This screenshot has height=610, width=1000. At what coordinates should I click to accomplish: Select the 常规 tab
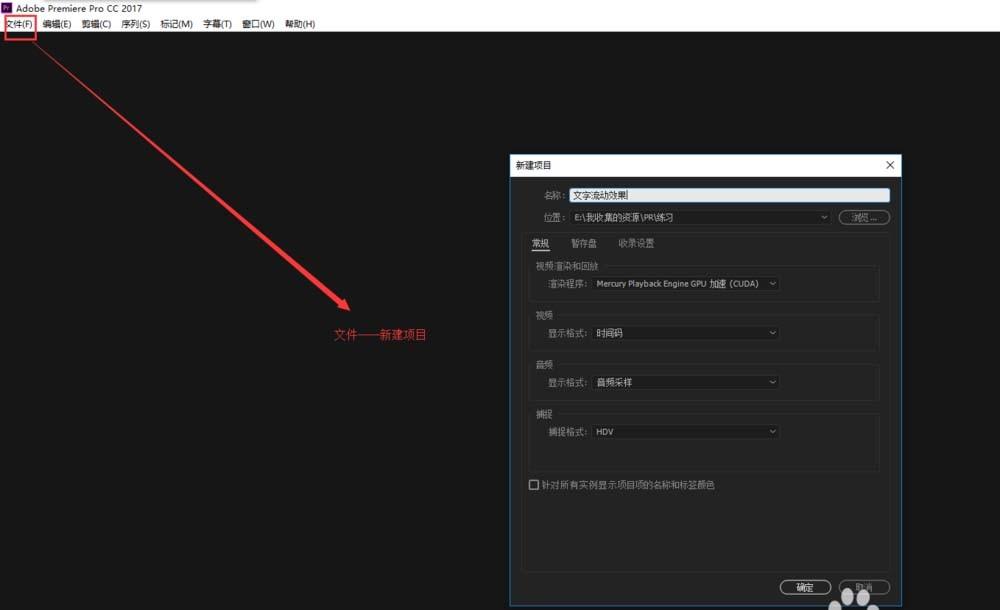coord(540,243)
